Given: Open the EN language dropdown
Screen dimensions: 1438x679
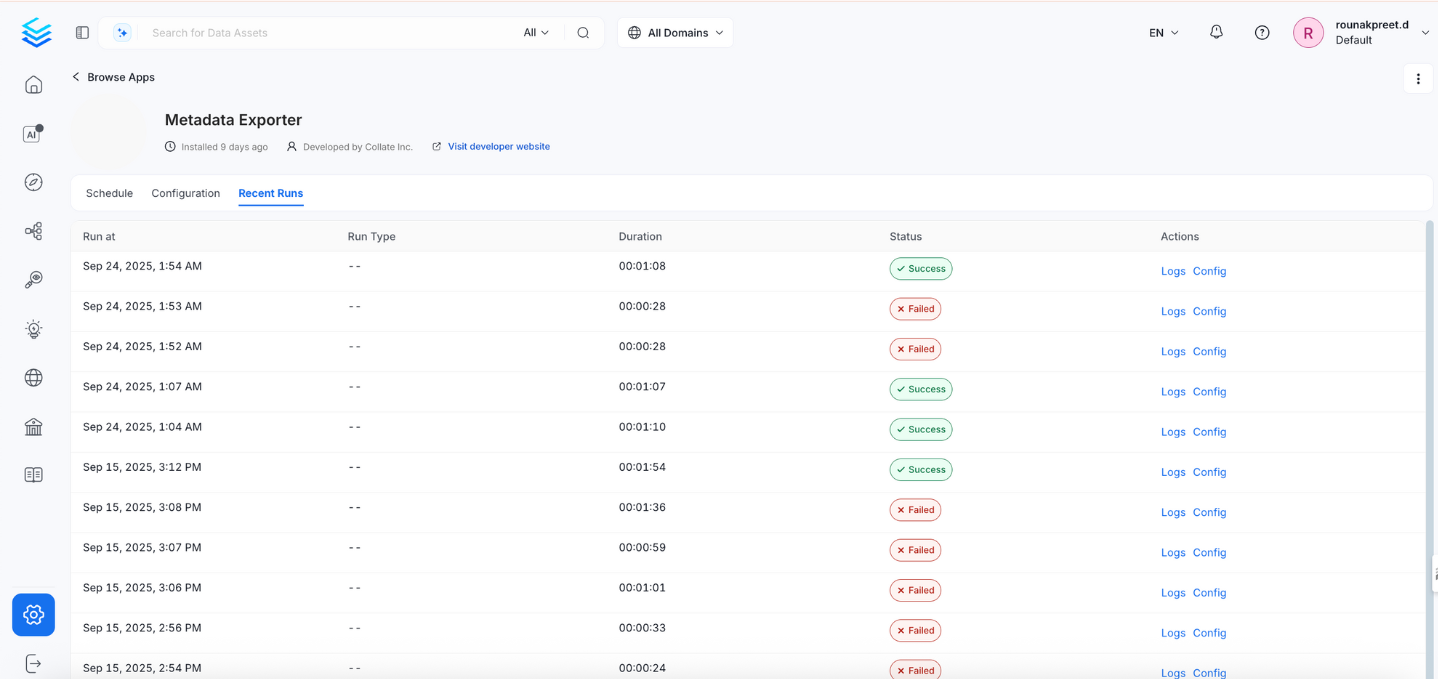Looking at the screenshot, I should [x=1161, y=32].
